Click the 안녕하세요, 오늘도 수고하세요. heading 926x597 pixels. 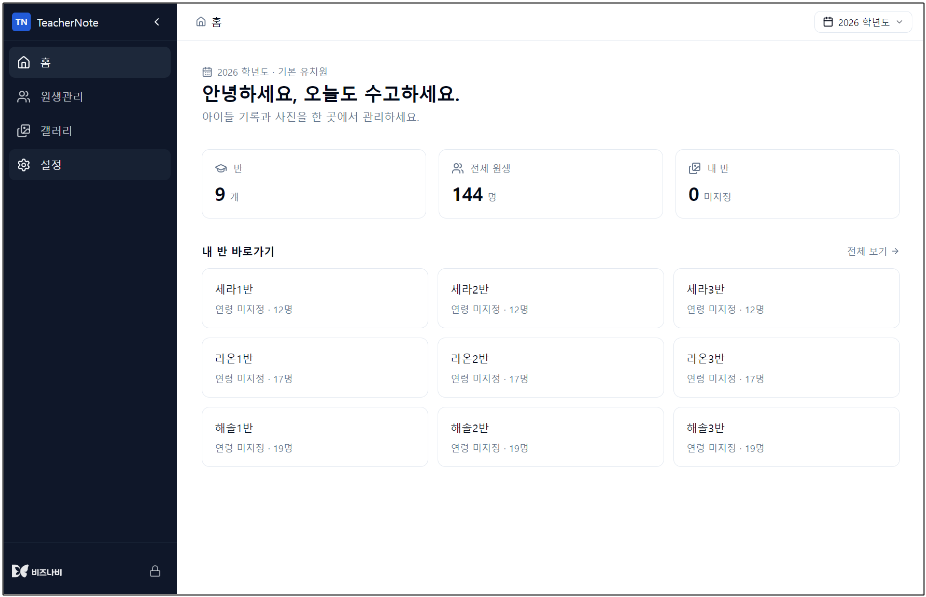tap(331, 93)
